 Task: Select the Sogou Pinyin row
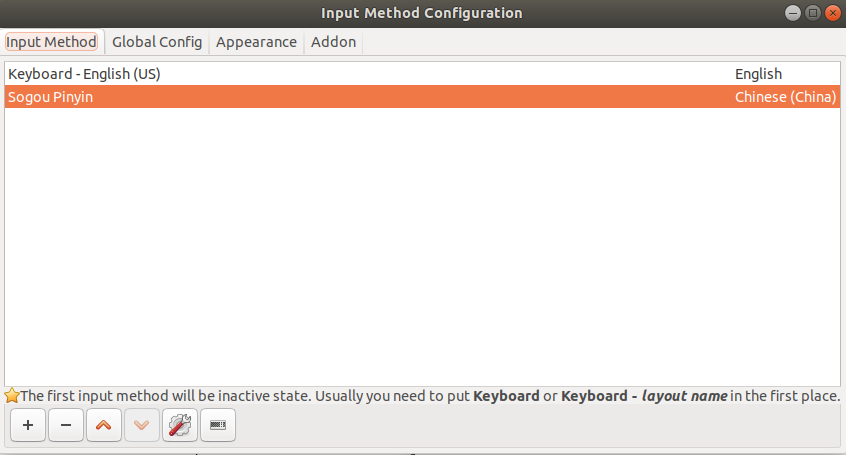(x=422, y=97)
